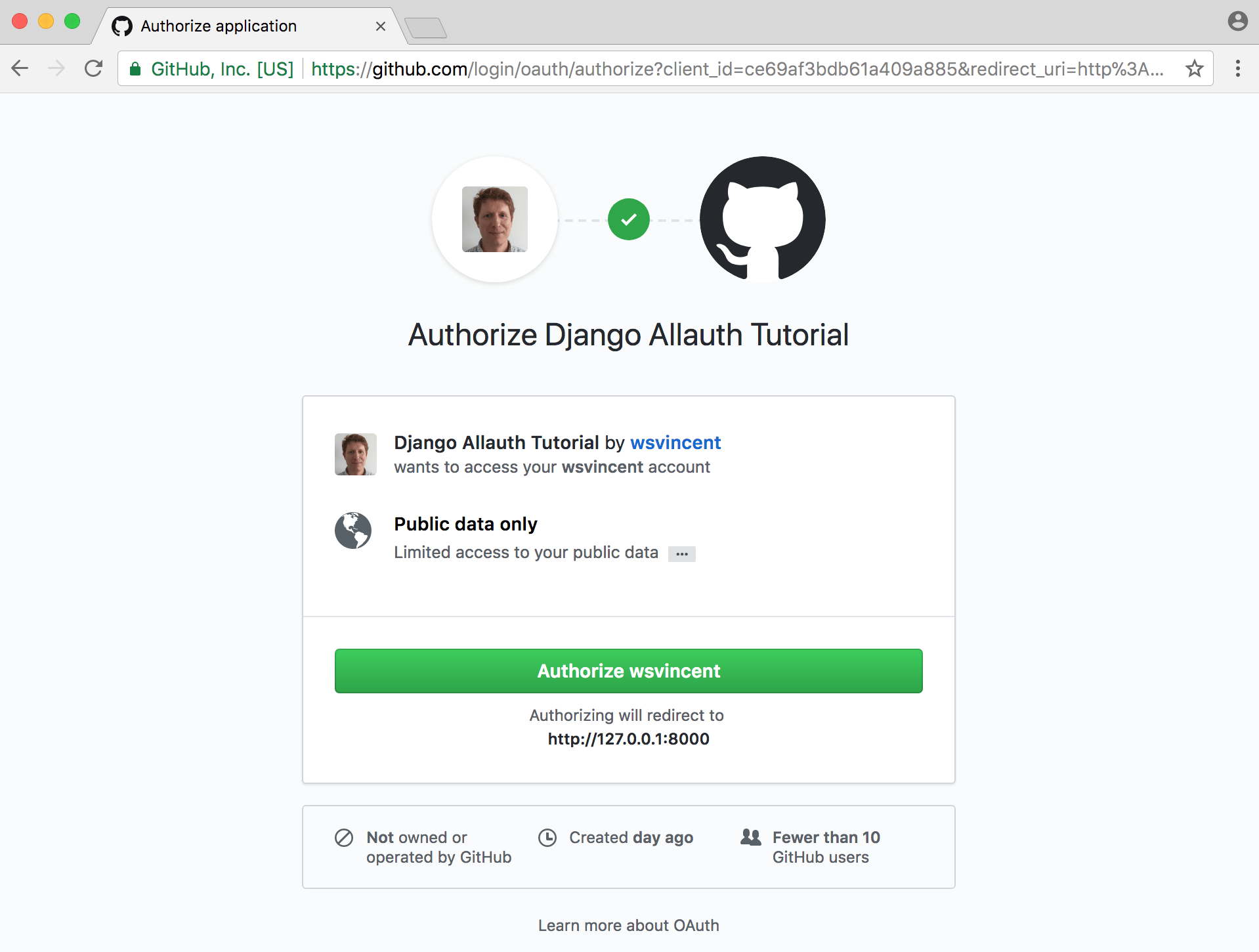This screenshot has width=1259, height=952.
Task: Reload the page with the refresh icon
Action: click(94, 68)
